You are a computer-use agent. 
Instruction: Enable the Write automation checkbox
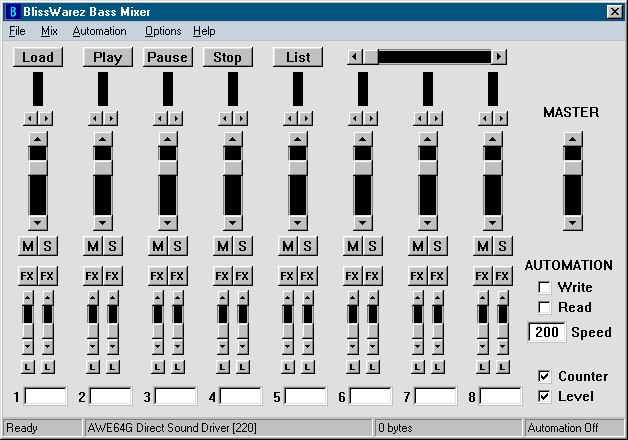[544, 287]
